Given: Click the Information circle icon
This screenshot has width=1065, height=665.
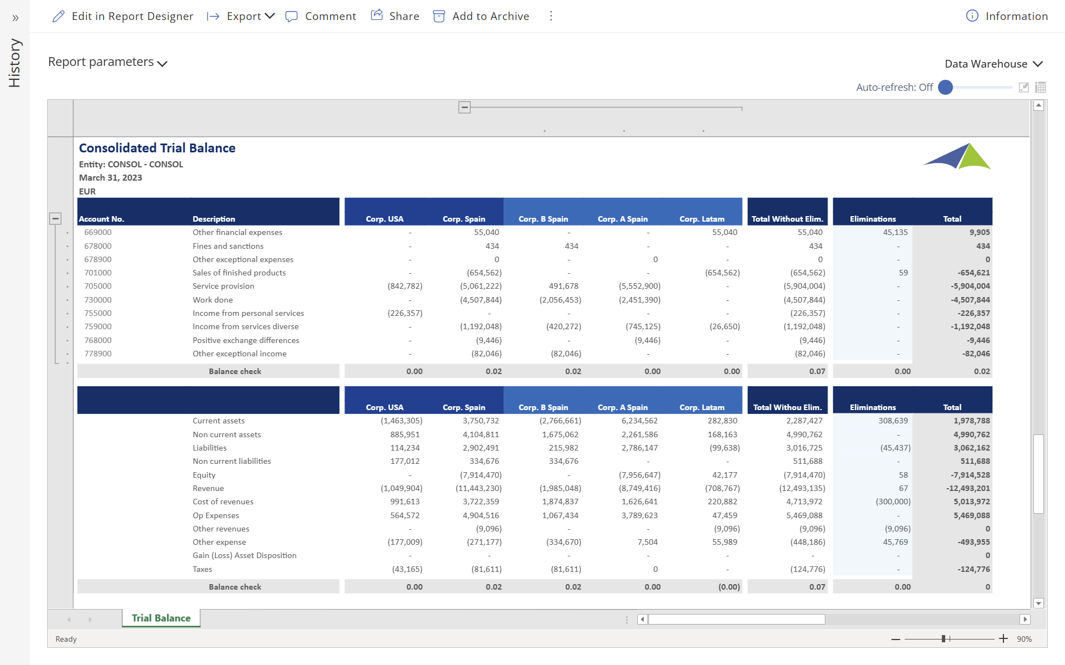Looking at the screenshot, I should point(972,16).
